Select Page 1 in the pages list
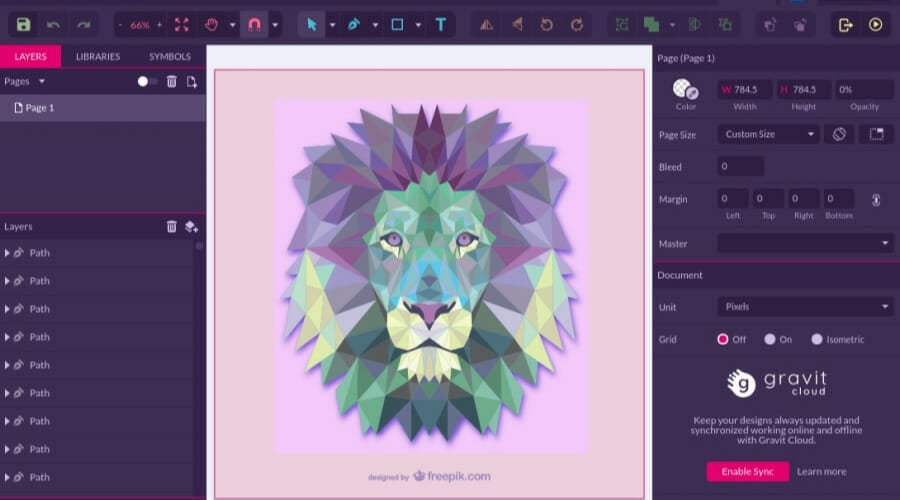Viewport: 900px width, 500px height. 103,108
